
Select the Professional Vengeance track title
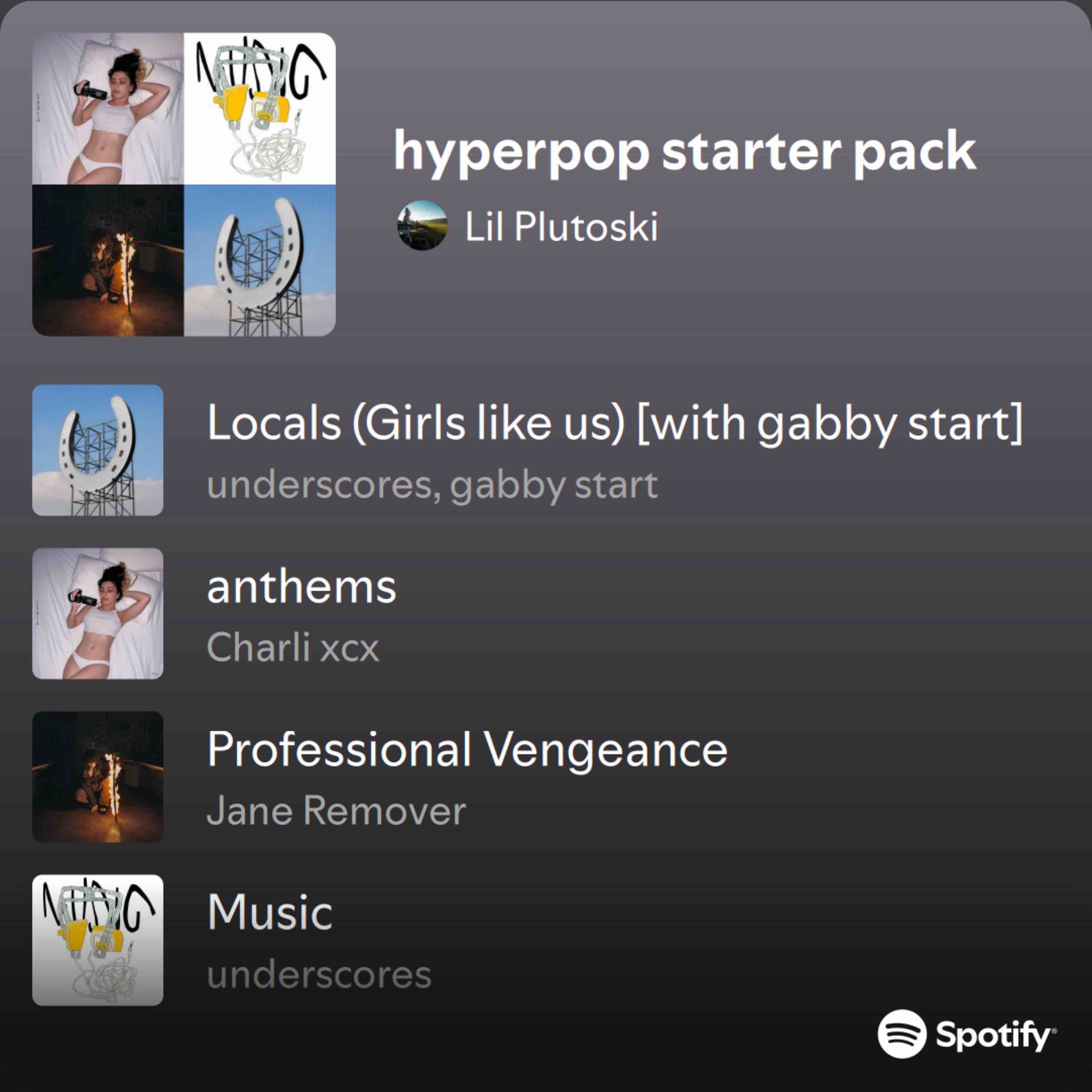tap(467, 749)
